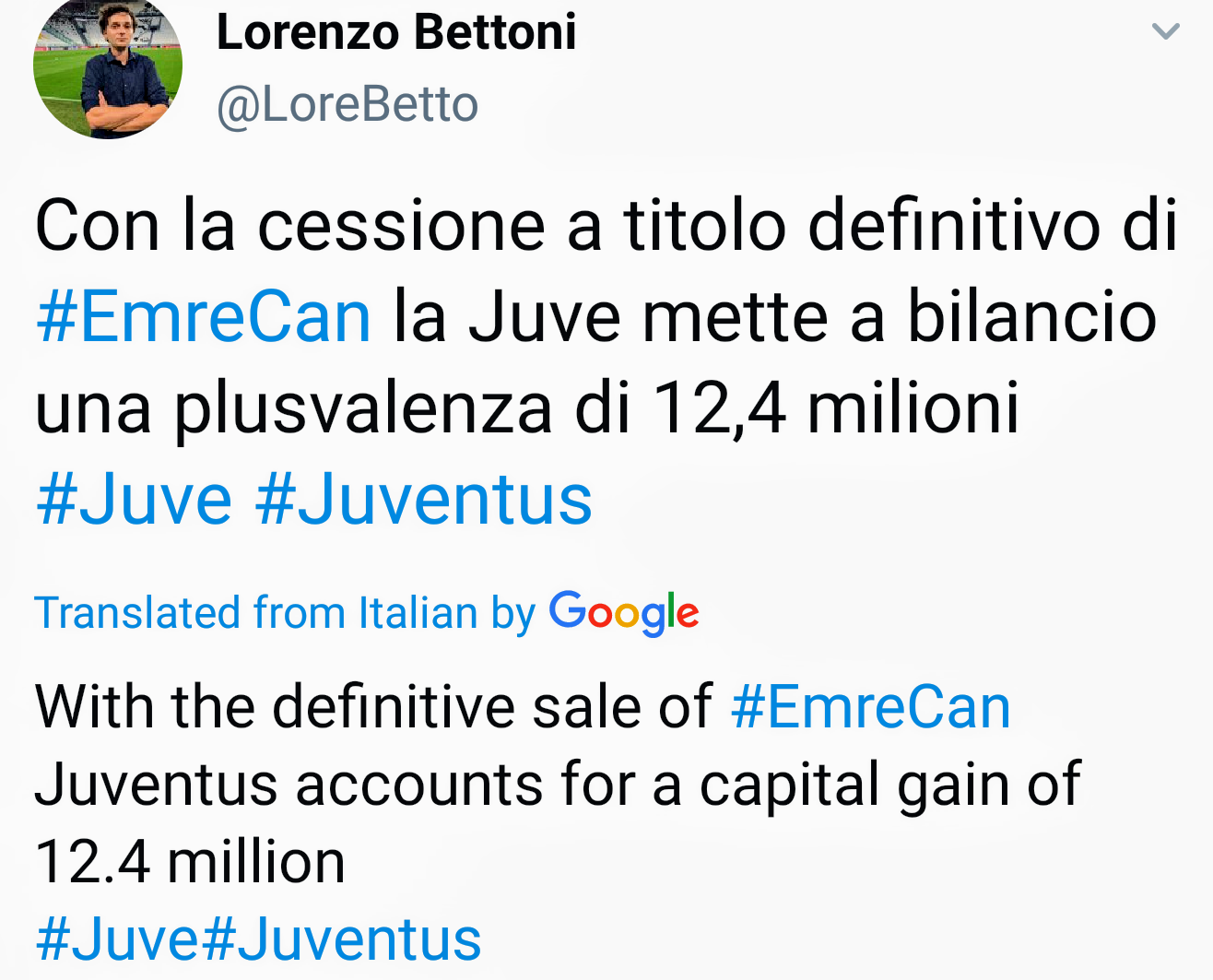Click the 'Translated from Italian by' label

coord(285,613)
